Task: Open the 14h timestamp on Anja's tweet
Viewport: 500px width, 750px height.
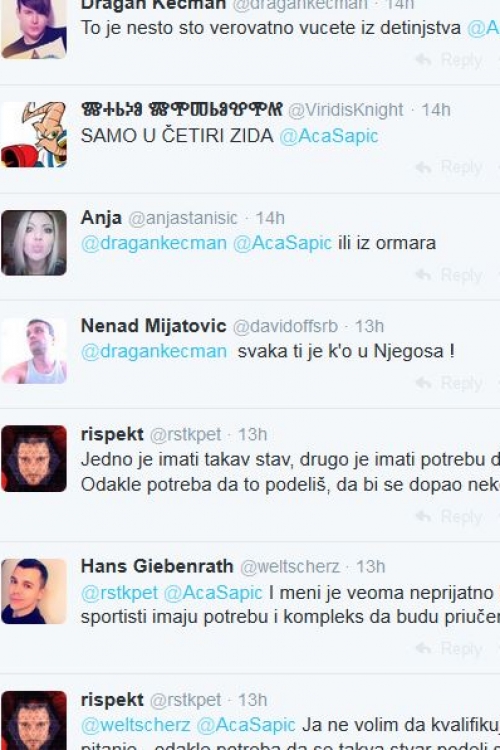Action: click(270, 219)
